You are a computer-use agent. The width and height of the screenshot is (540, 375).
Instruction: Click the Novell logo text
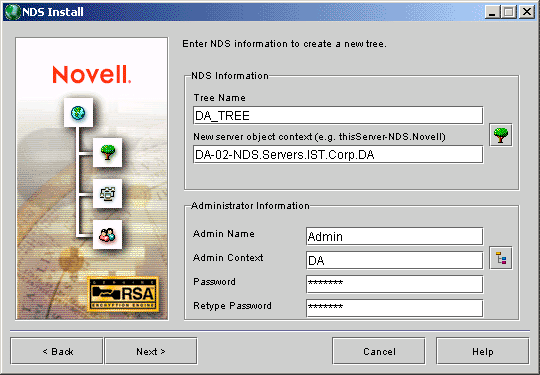coord(92,74)
